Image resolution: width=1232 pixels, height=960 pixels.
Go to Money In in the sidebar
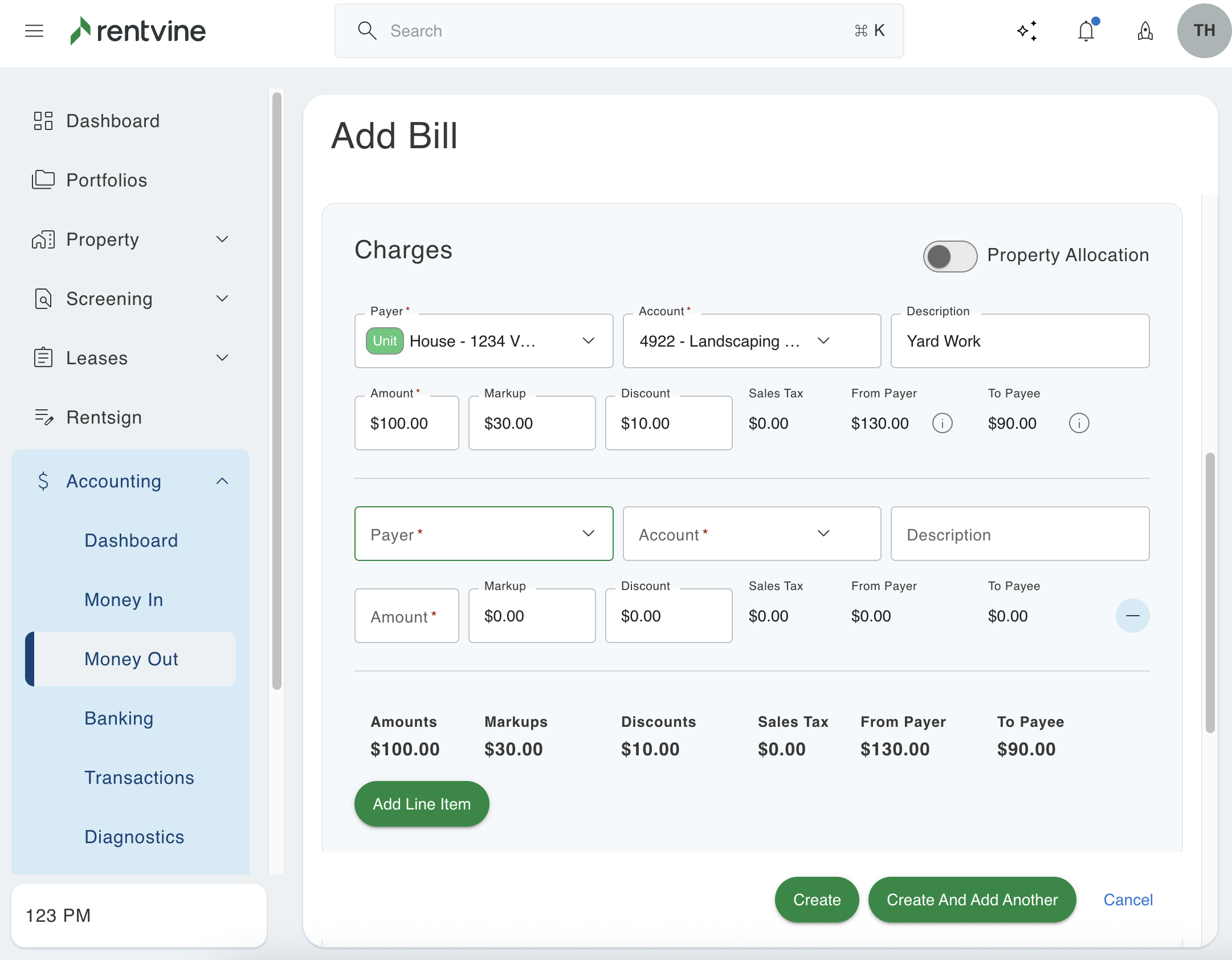(x=124, y=600)
